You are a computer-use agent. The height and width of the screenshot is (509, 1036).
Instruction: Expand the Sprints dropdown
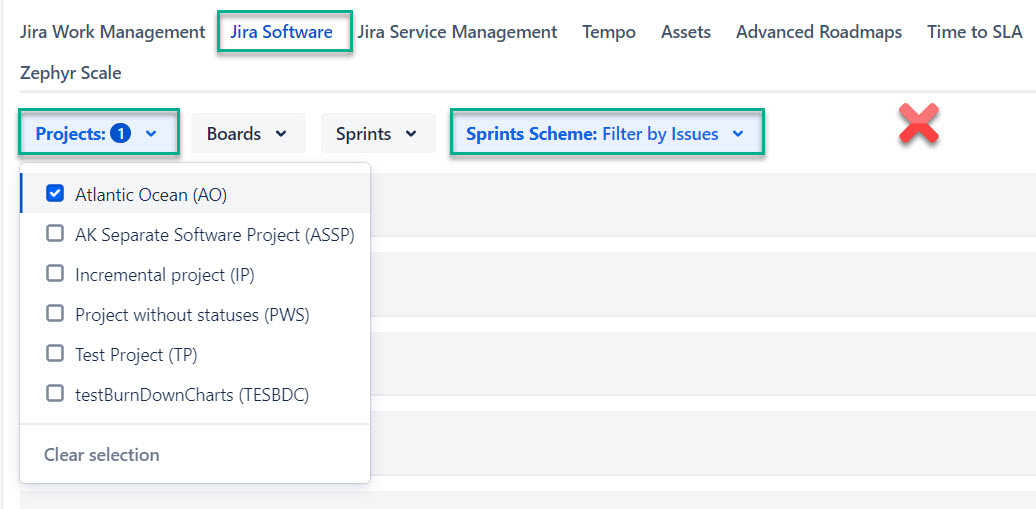coord(377,134)
